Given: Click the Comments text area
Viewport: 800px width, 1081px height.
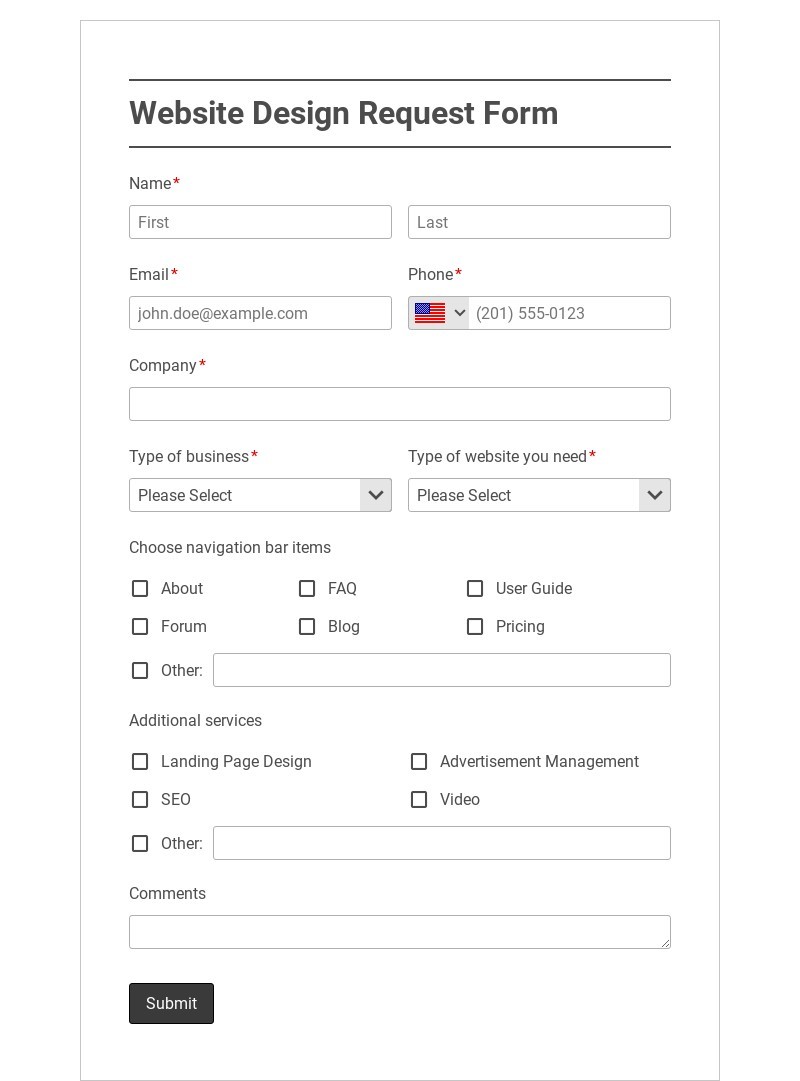Looking at the screenshot, I should click(400, 932).
